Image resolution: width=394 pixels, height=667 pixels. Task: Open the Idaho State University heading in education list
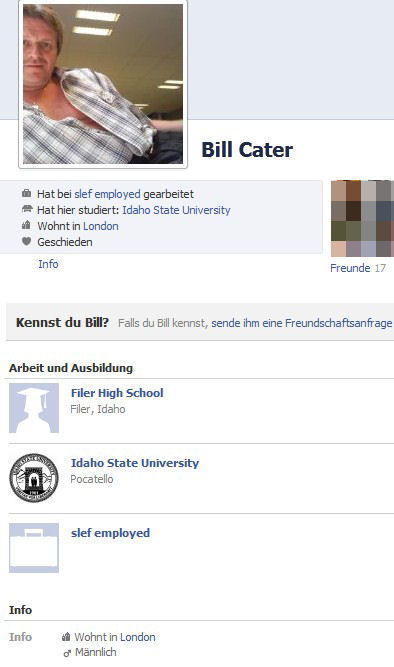pos(135,463)
